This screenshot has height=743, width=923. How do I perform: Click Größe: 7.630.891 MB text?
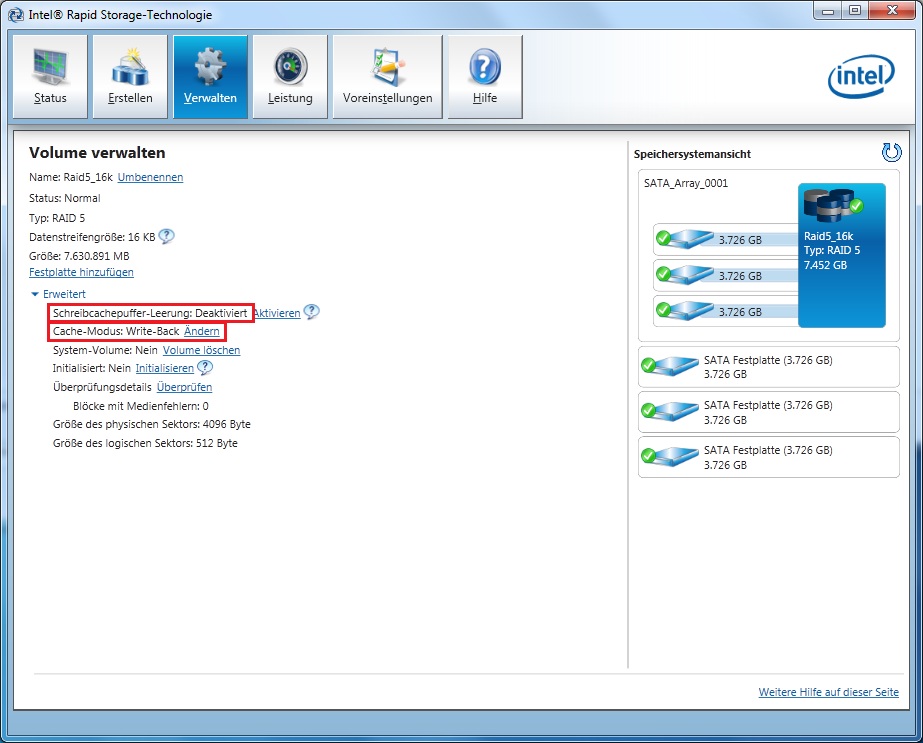[79, 256]
